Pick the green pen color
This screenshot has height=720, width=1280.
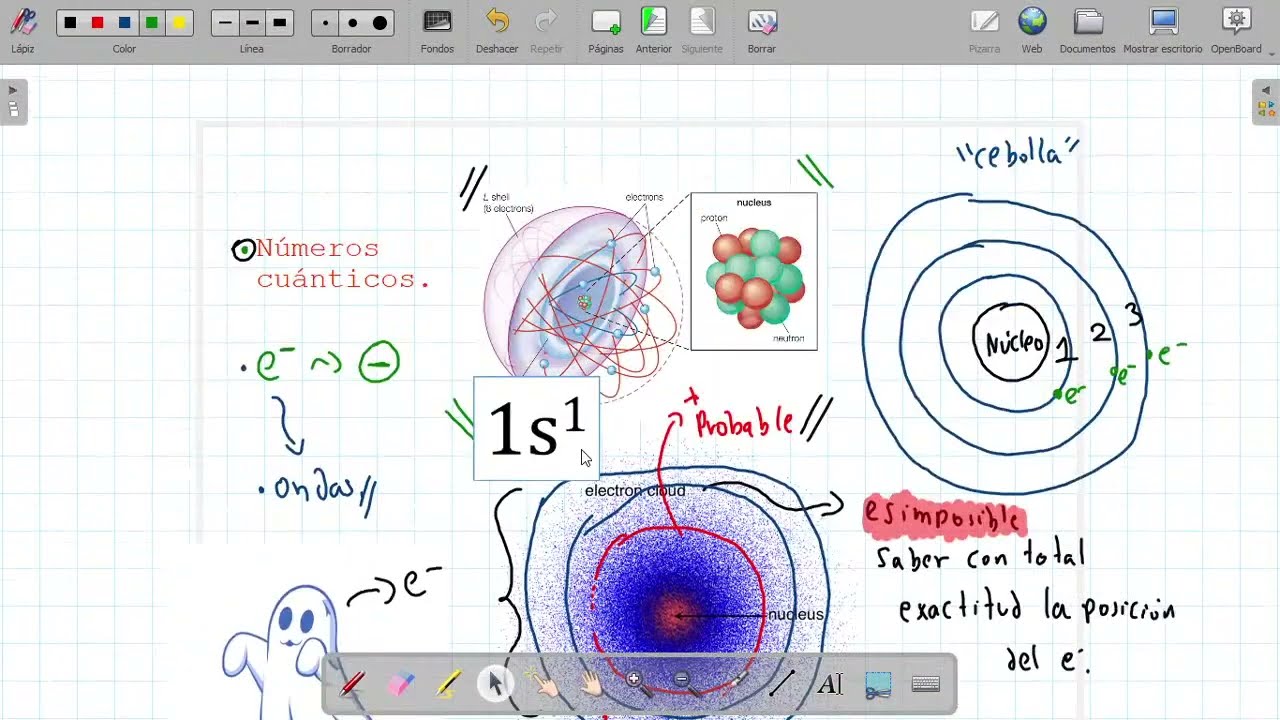pos(151,22)
